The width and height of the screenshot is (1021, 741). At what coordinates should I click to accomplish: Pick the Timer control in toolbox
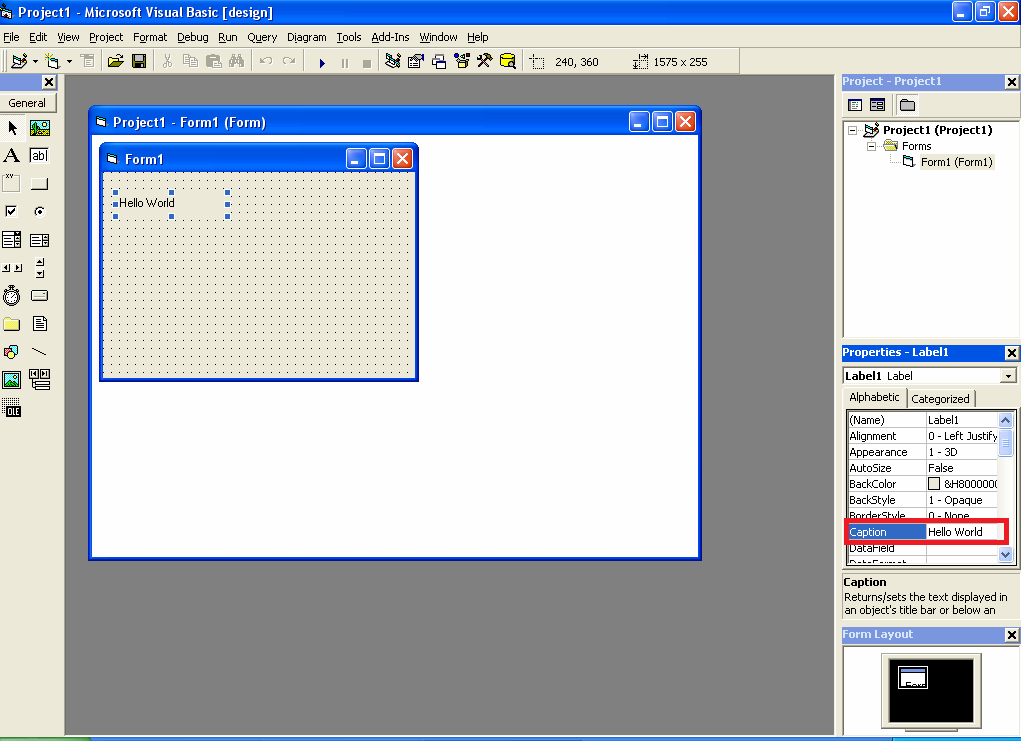11,296
